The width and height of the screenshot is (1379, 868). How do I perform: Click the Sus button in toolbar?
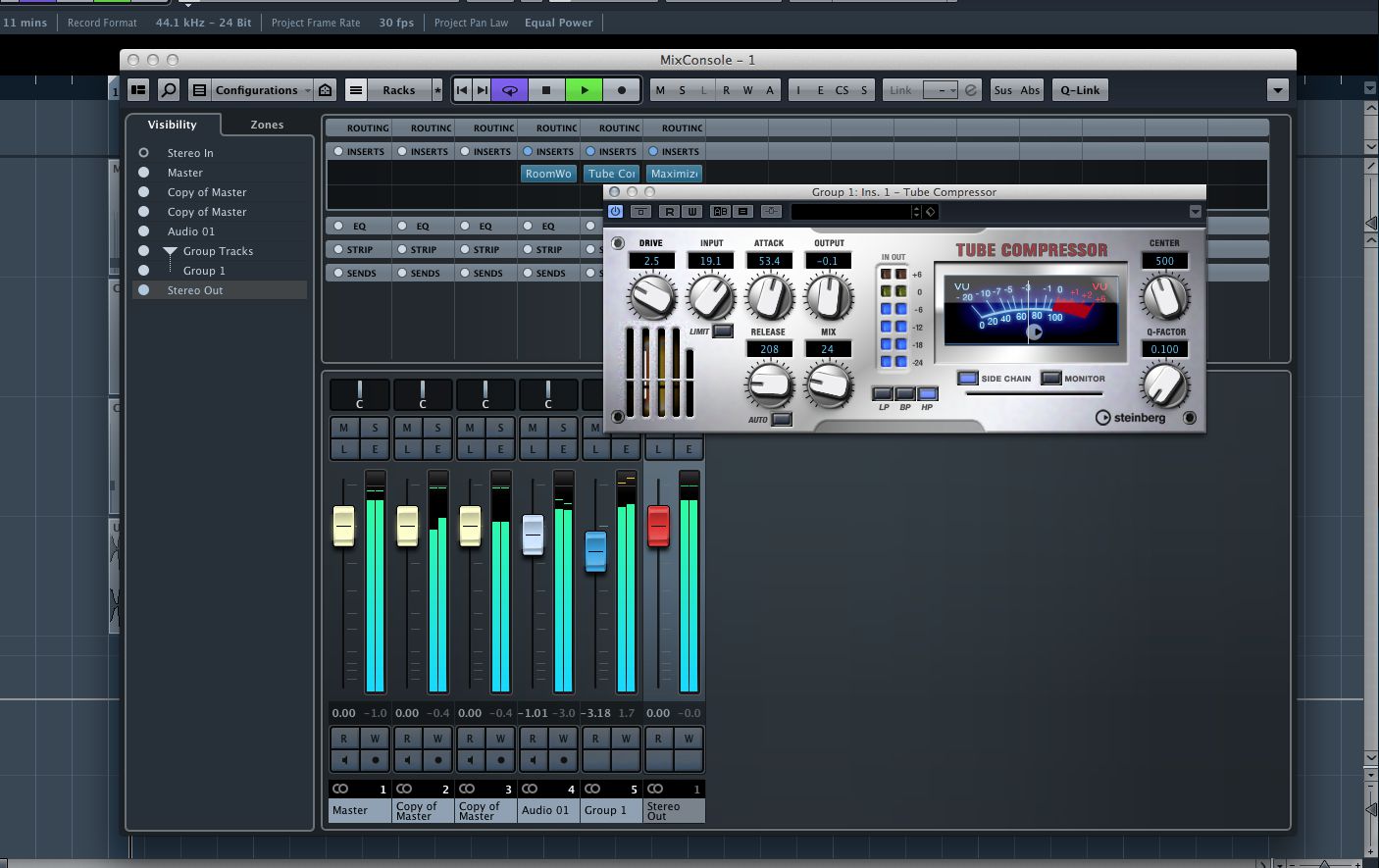pyautogui.click(x=1003, y=90)
